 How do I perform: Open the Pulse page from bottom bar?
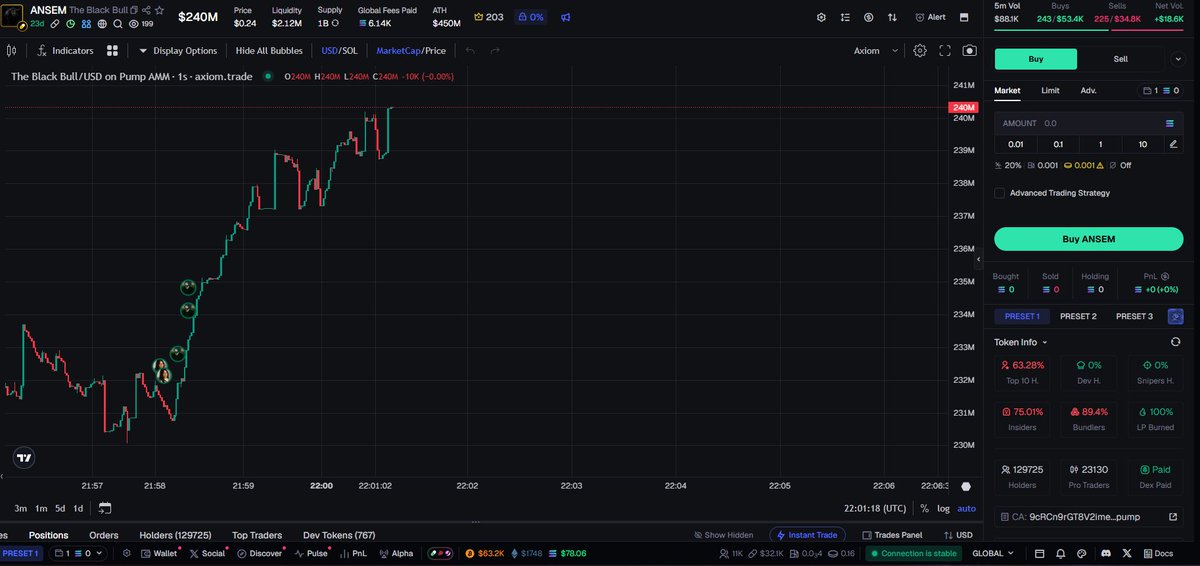(311, 553)
